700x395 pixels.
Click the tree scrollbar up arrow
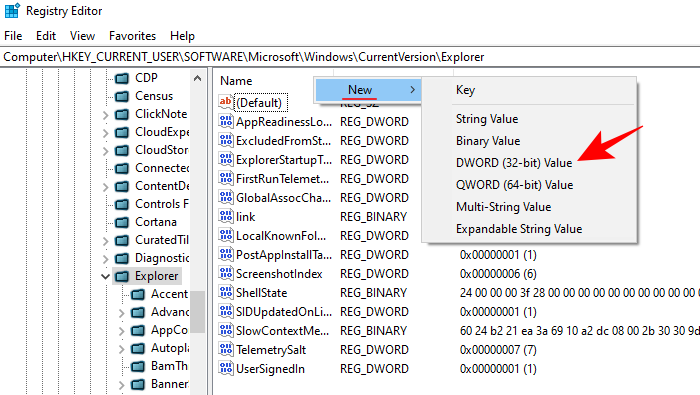[197, 79]
